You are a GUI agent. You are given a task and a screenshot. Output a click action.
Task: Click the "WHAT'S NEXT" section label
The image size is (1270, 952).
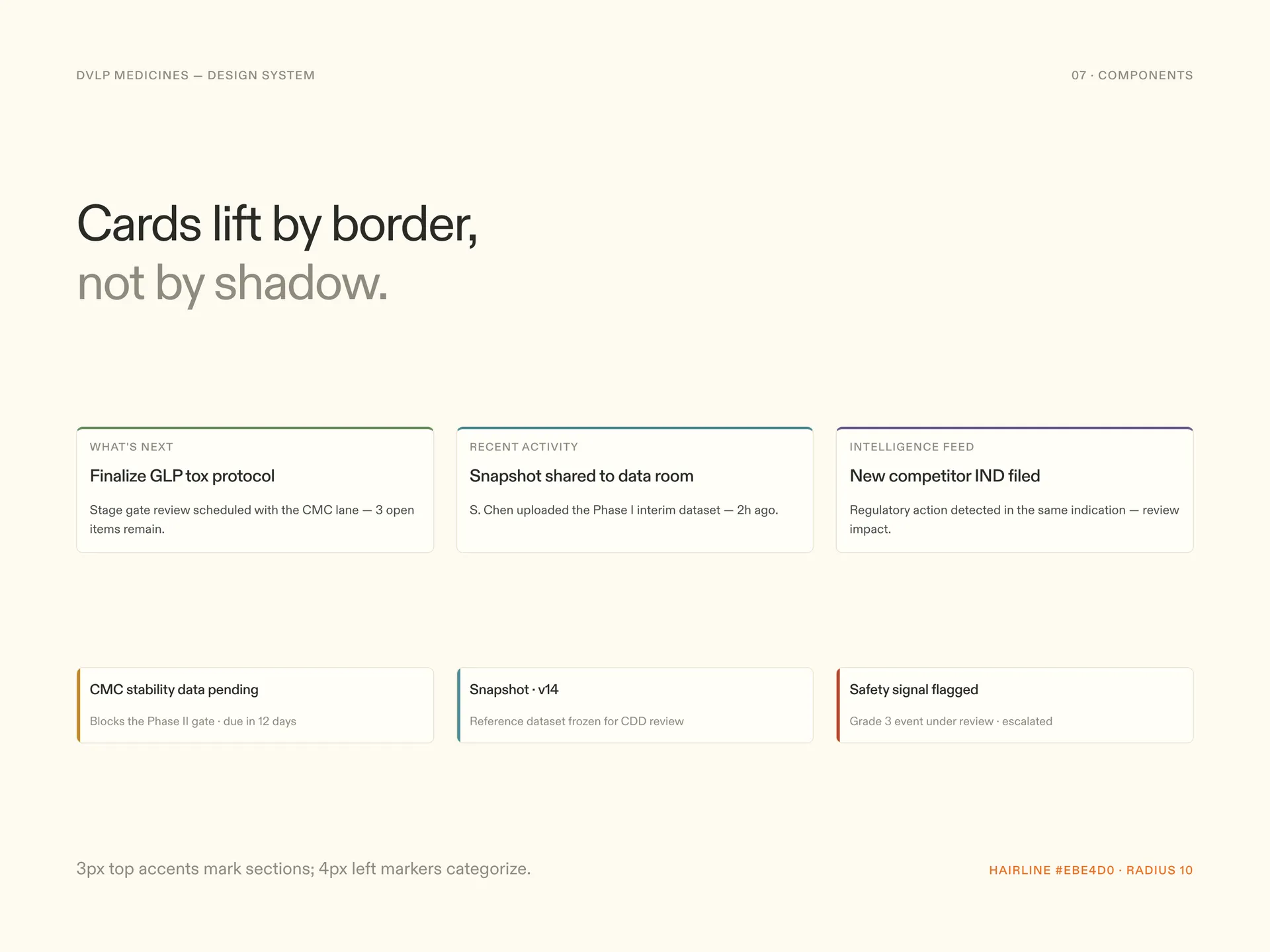point(132,447)
